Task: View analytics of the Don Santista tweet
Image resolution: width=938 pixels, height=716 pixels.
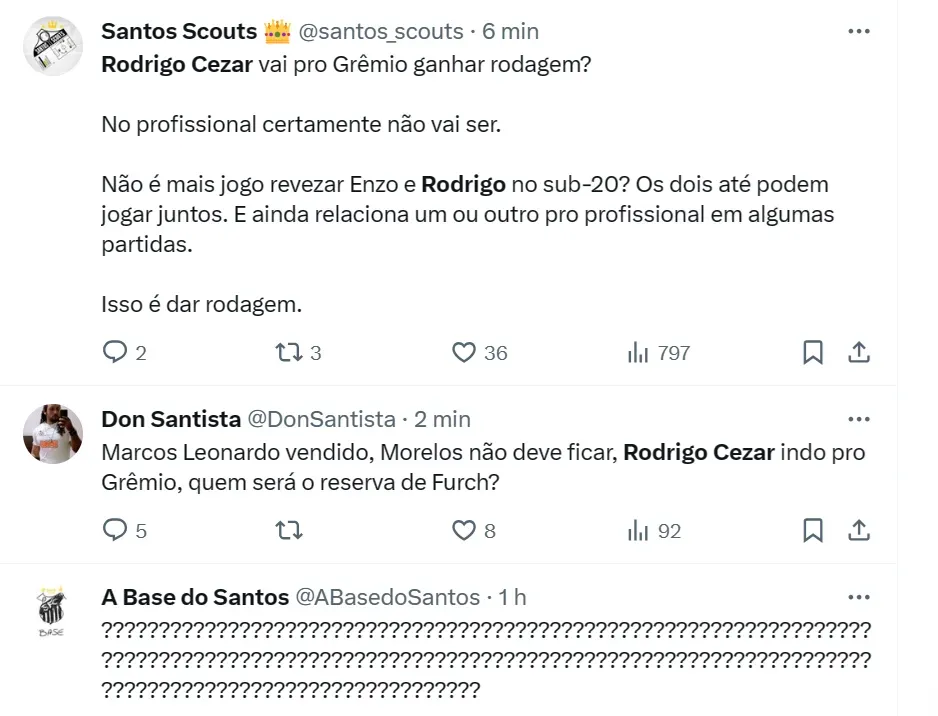Action: coord(638,530)
